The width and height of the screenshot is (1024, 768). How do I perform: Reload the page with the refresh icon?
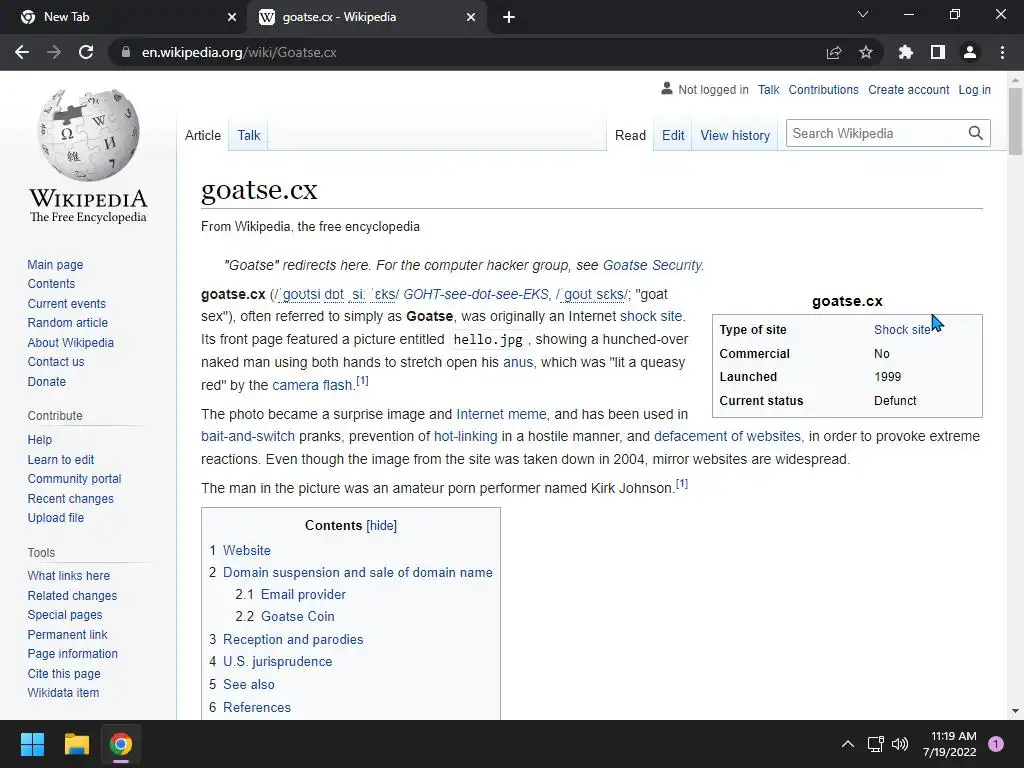point(86,52)
